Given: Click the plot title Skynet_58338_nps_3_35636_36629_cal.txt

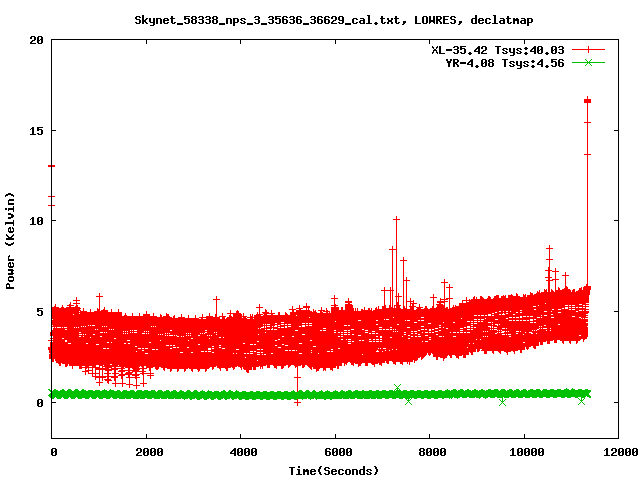Looking at the screenshot, I should 333,20.
